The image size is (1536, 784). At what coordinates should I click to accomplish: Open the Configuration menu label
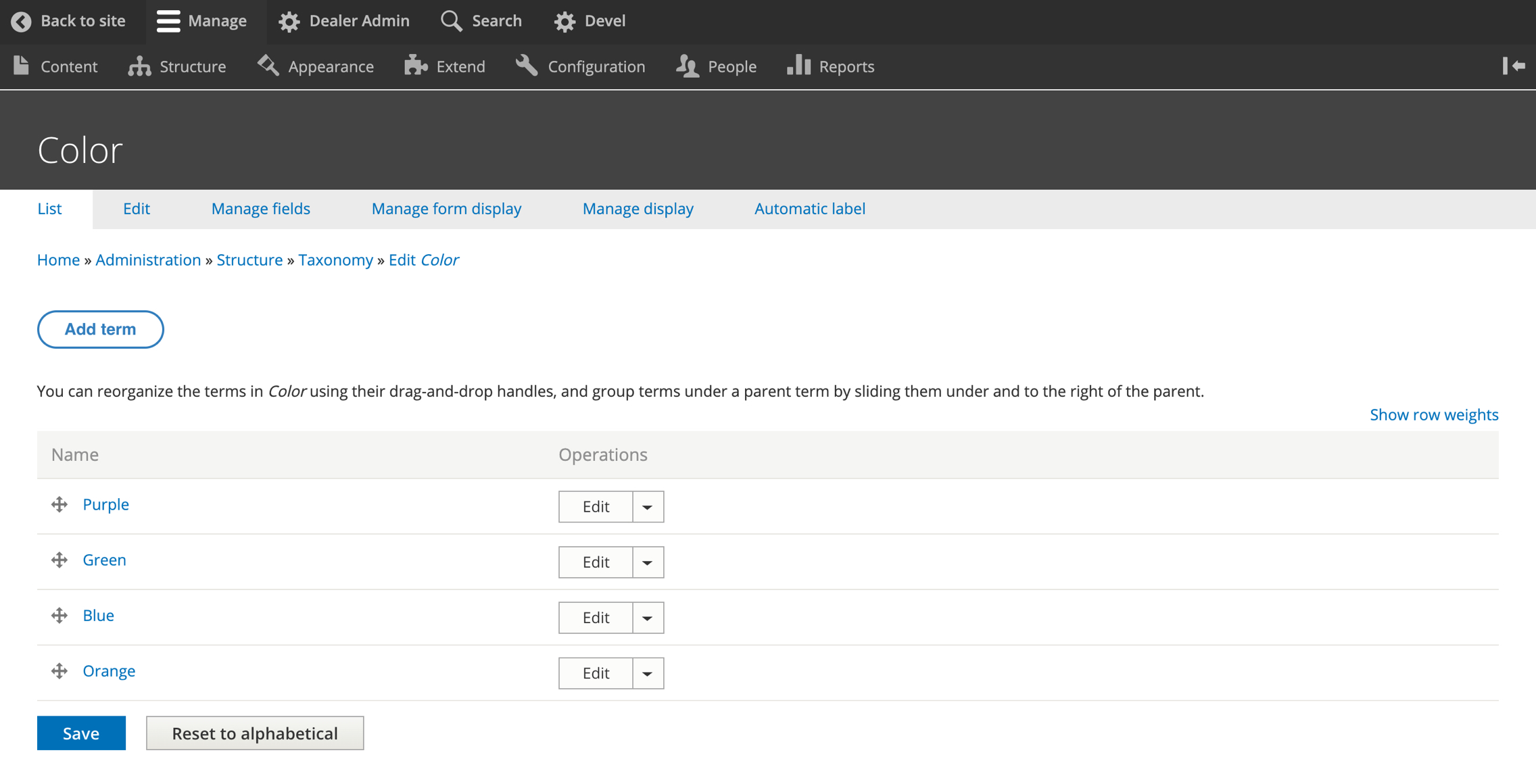tap(596, 66)
